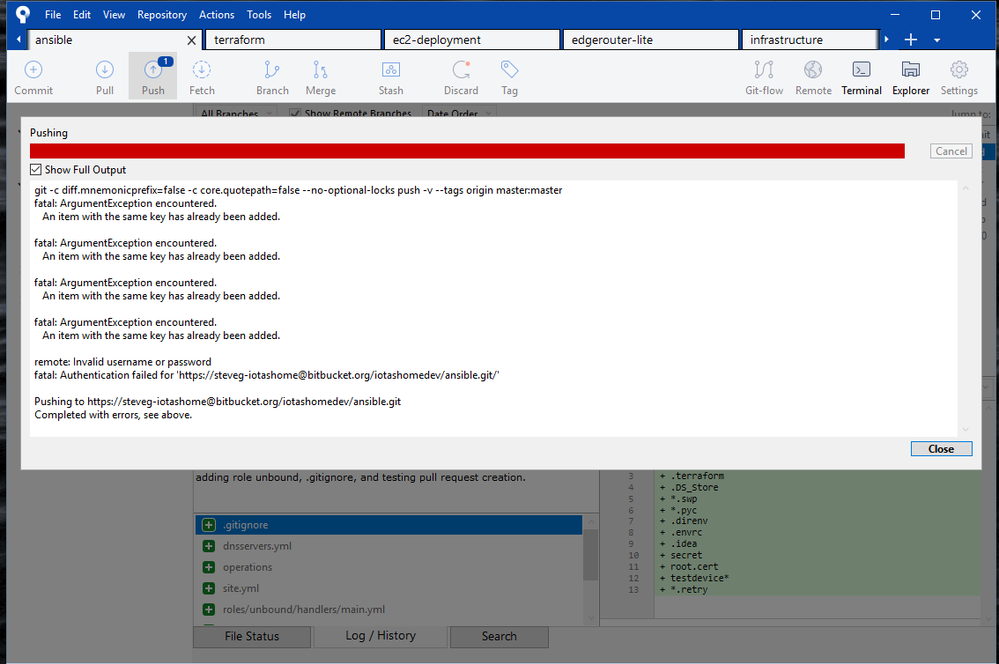Switch to the terraform tab
999x664 pixels.
(x=293, y=40)
